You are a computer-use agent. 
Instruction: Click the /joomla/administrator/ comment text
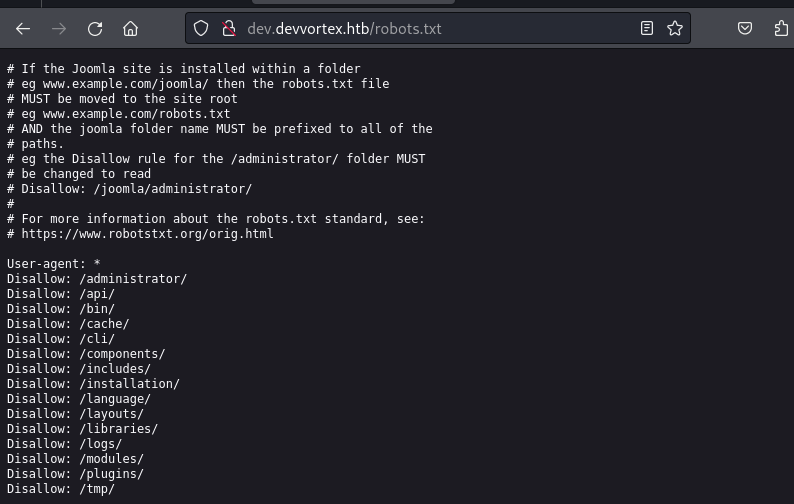(x=173, y=189)
